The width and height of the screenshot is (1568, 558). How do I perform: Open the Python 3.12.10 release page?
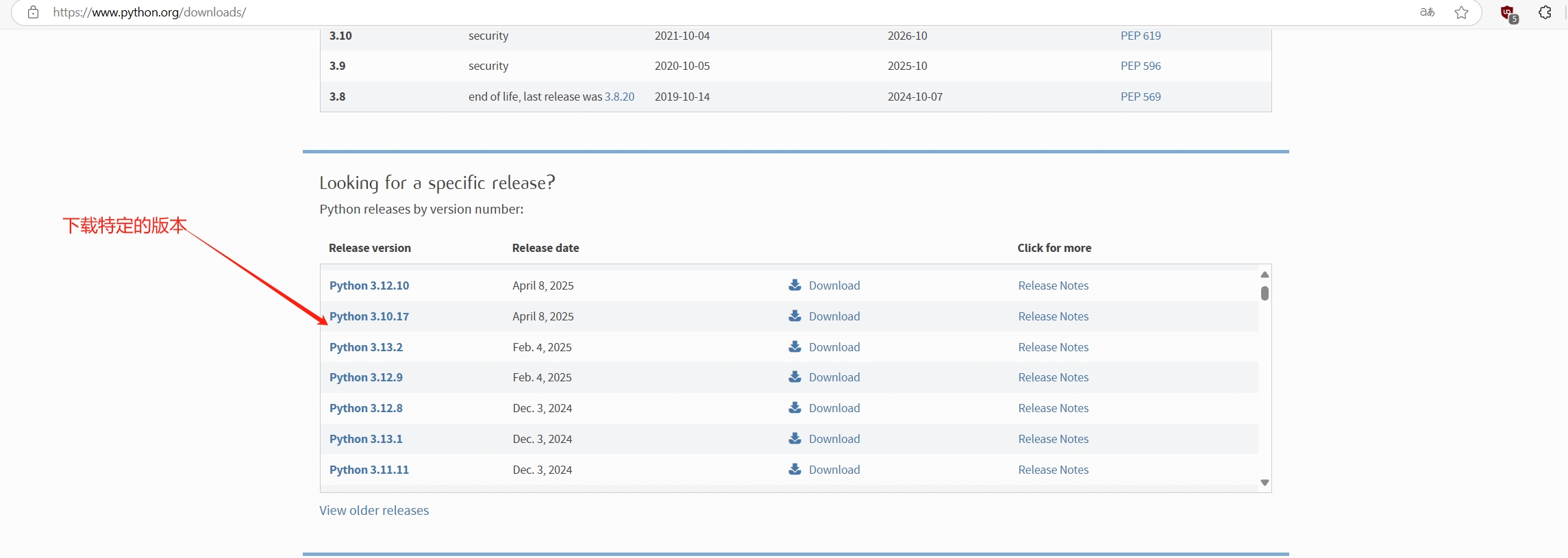point(369,286)
